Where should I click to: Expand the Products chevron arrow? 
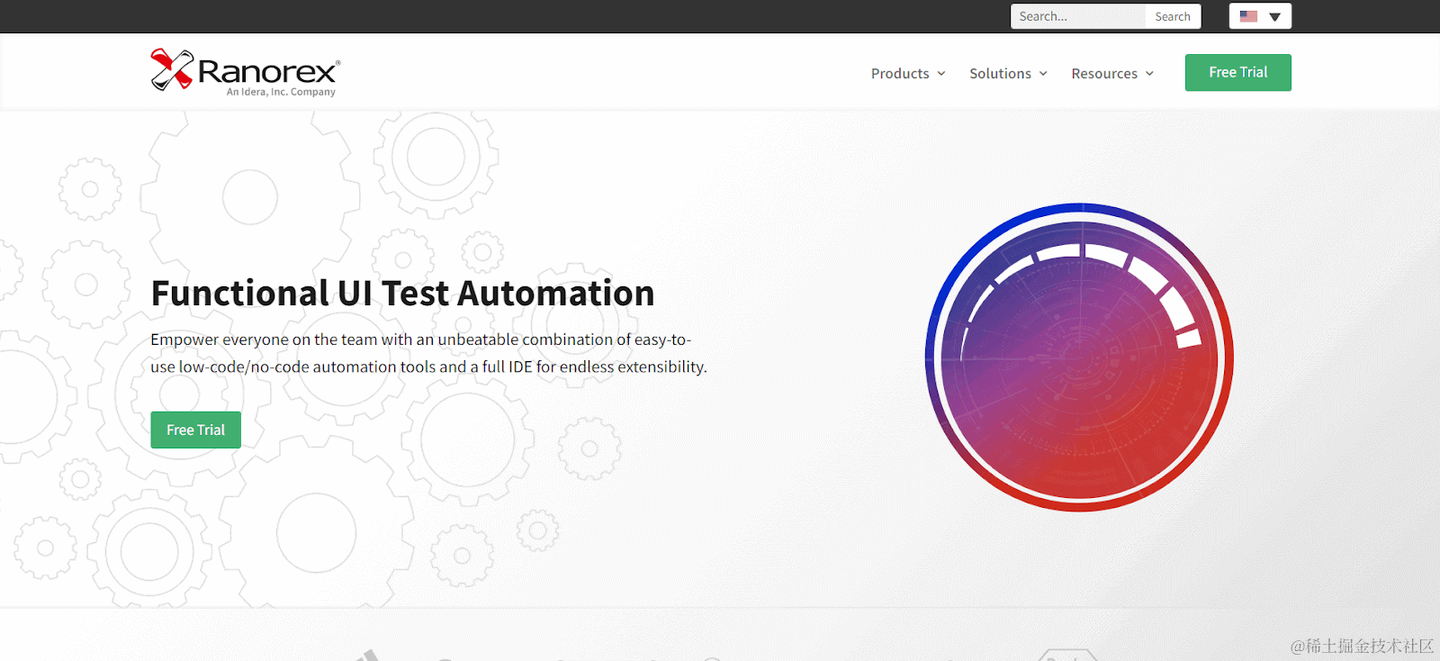[x=941, y=74]
